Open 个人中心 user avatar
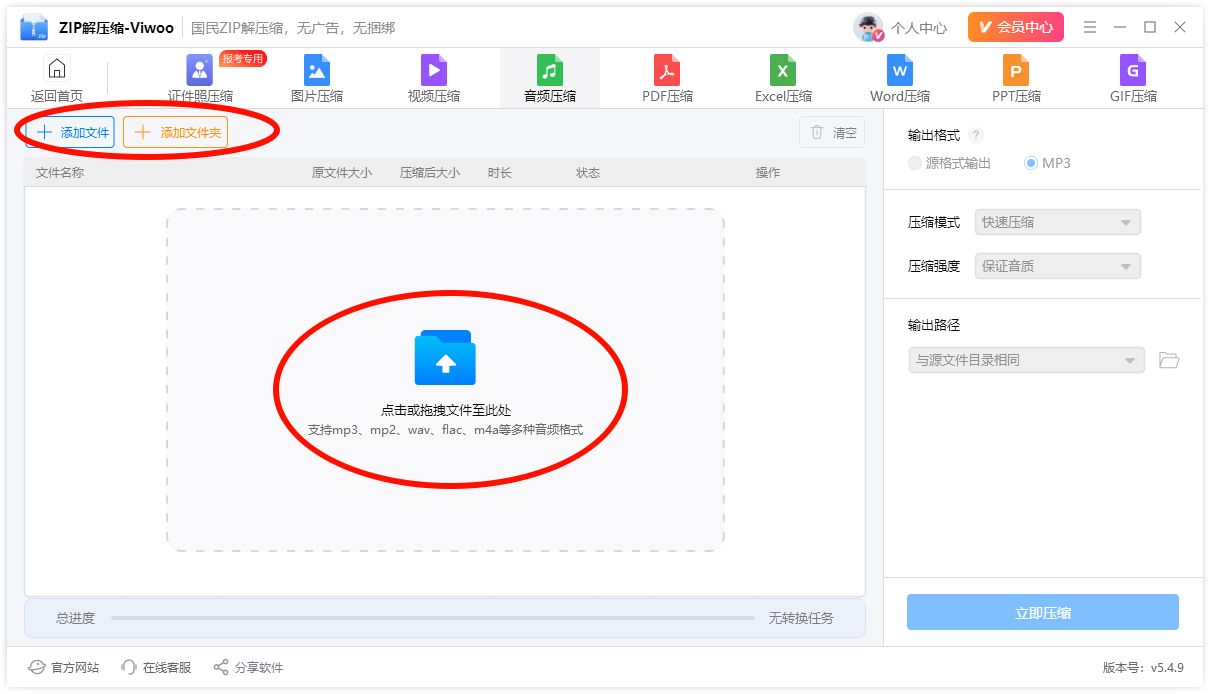 868,27
